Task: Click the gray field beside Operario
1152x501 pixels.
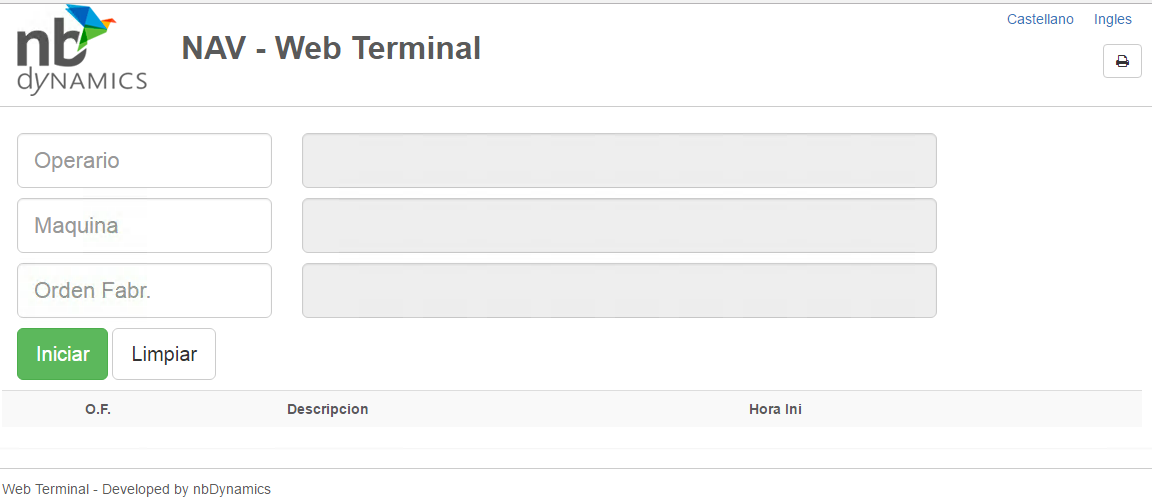Action: click(x=619, y=160)
